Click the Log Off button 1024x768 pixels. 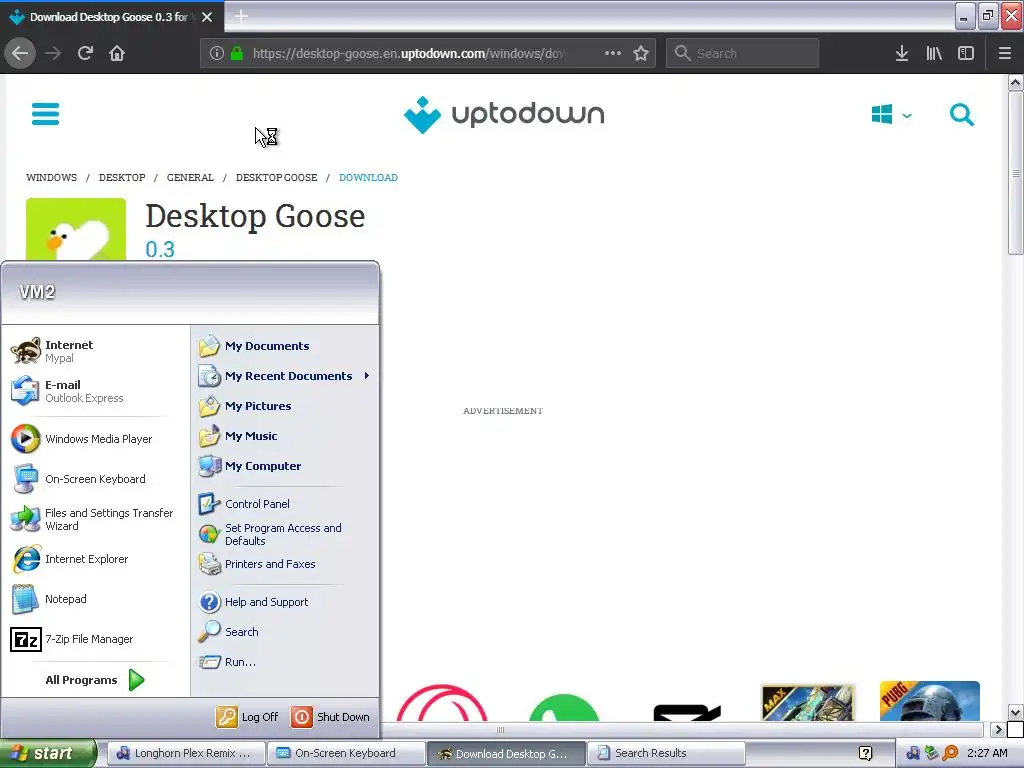247,716
